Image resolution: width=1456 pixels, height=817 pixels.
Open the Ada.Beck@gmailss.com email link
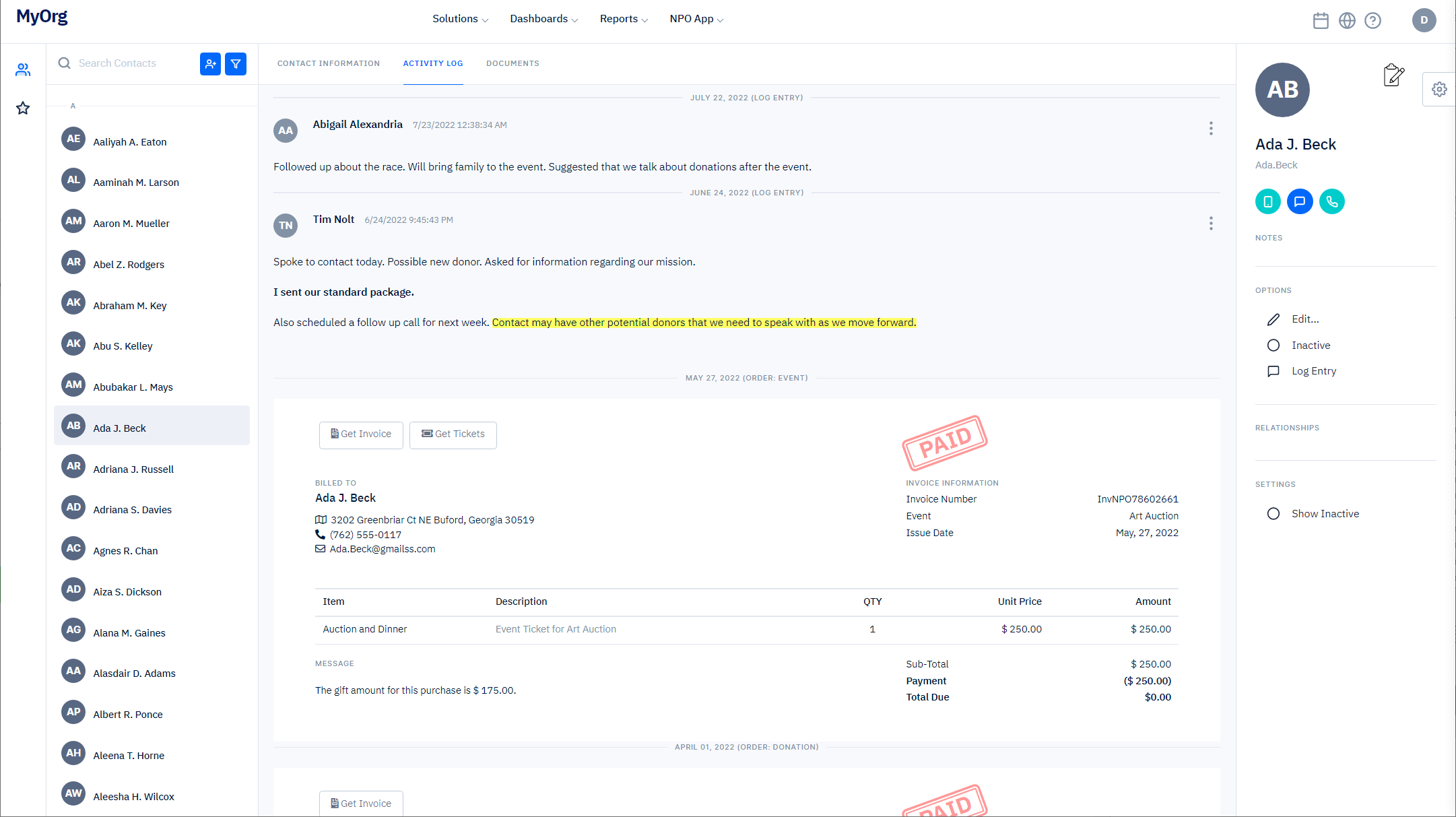382,549
